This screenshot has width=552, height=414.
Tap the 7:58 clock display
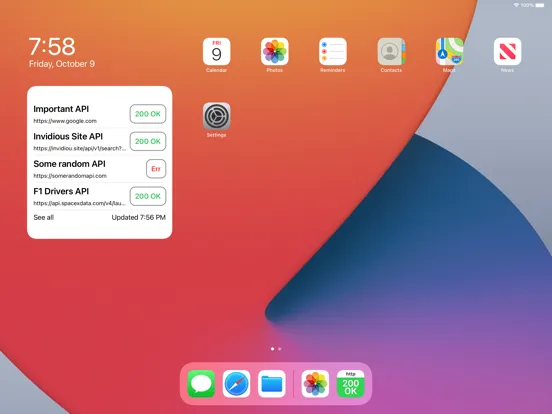click(52, 46)
